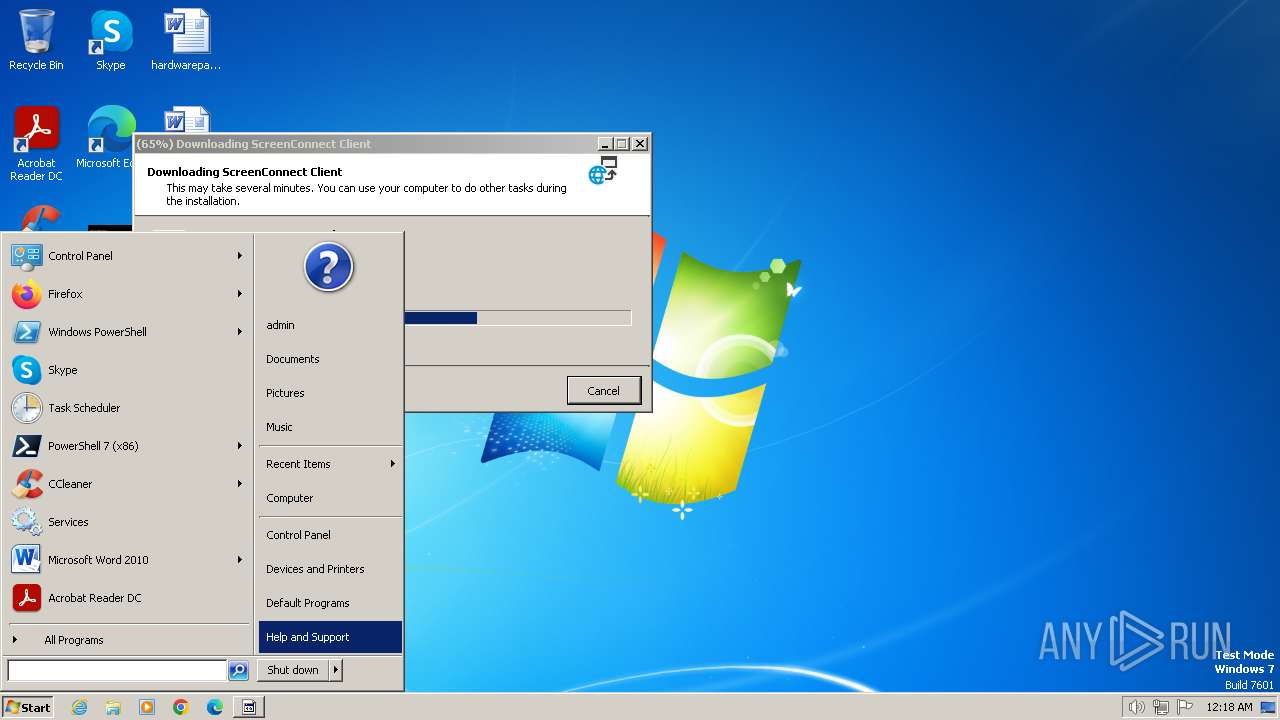Click the PowerShell 7 (x86) icon
This screenshot has width=1280, height=720.
[x=27, y=446]
